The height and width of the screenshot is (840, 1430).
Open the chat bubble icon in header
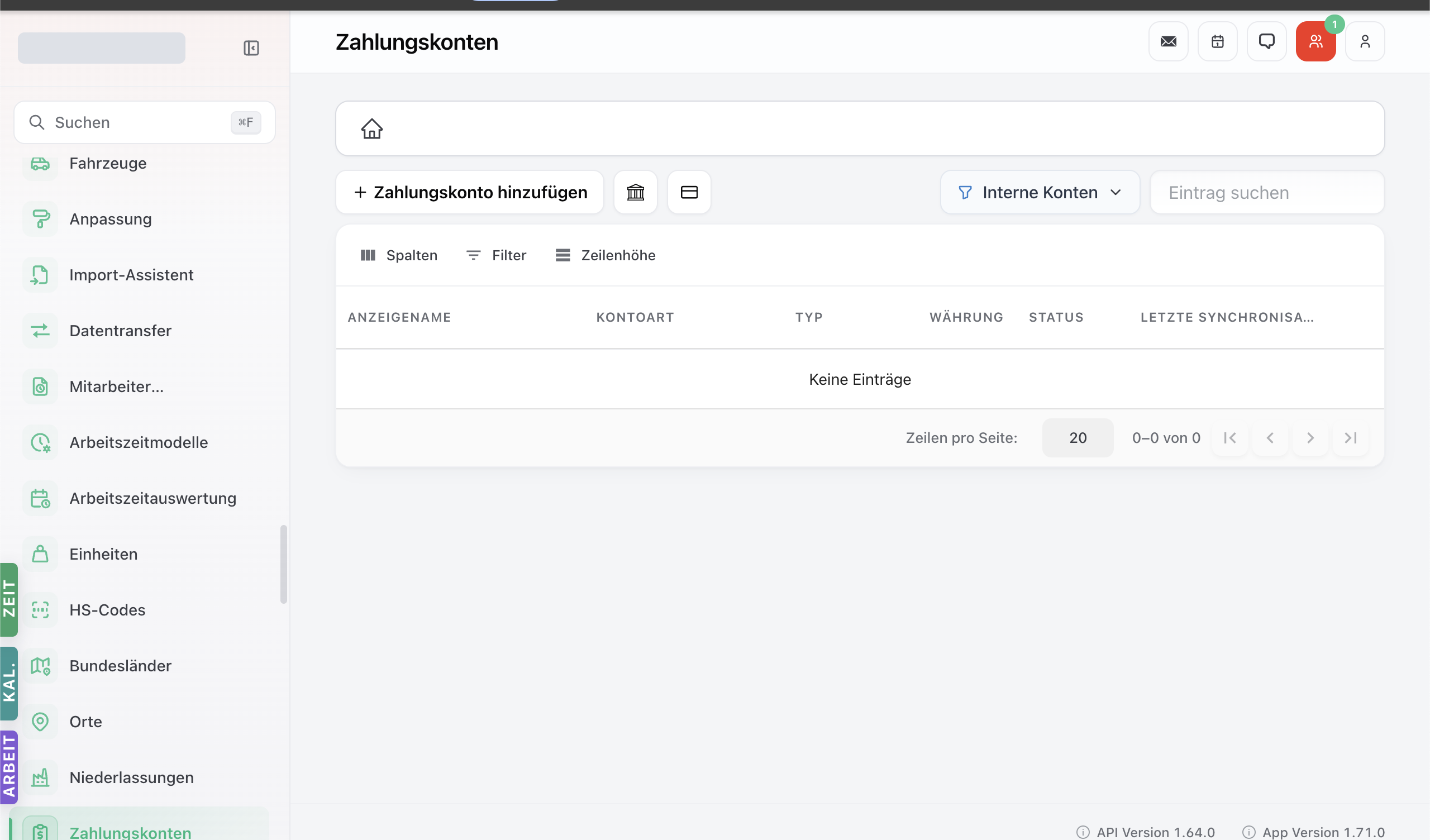(1266, 41)
